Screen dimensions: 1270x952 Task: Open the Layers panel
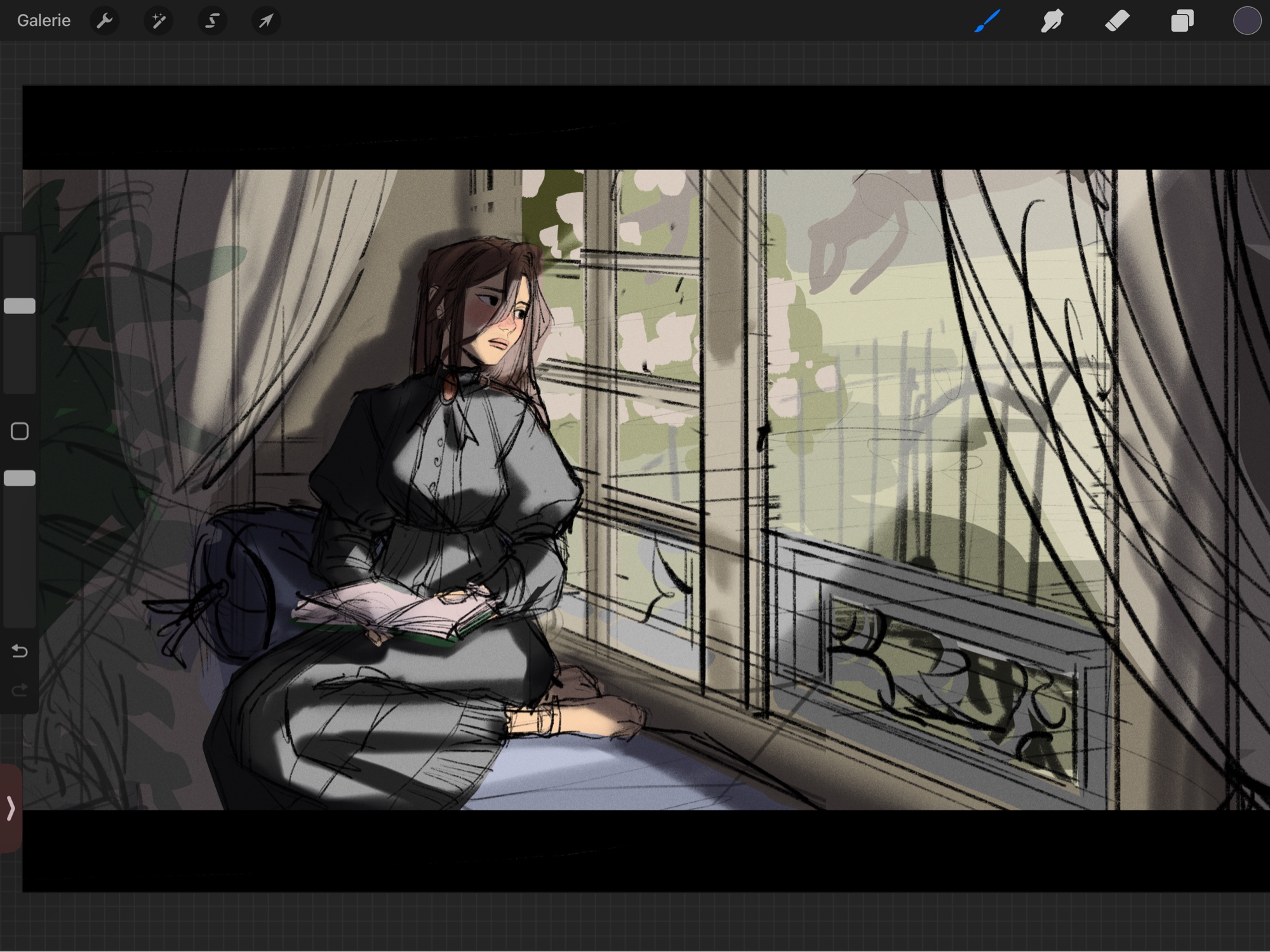click(1182, 21)
